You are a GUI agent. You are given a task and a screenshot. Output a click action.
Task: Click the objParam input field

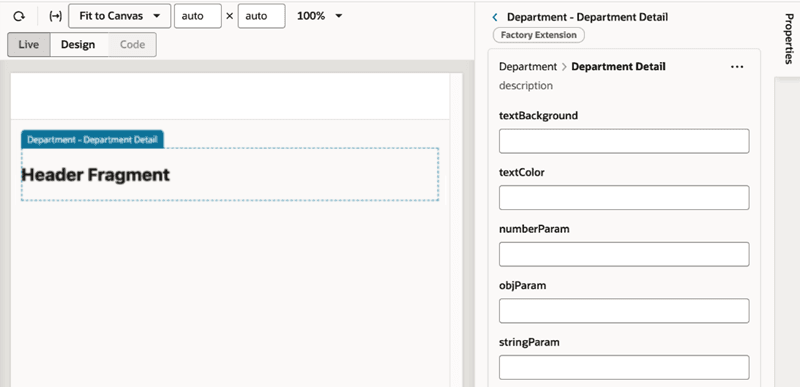point(624,311)
